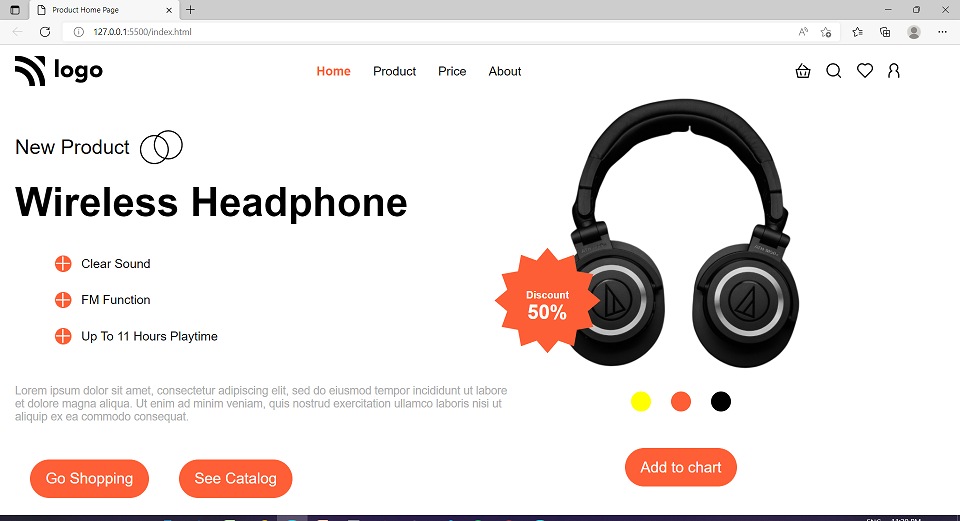Click the search magnifier icon
The image size is (960, 521).
[833, 71]
